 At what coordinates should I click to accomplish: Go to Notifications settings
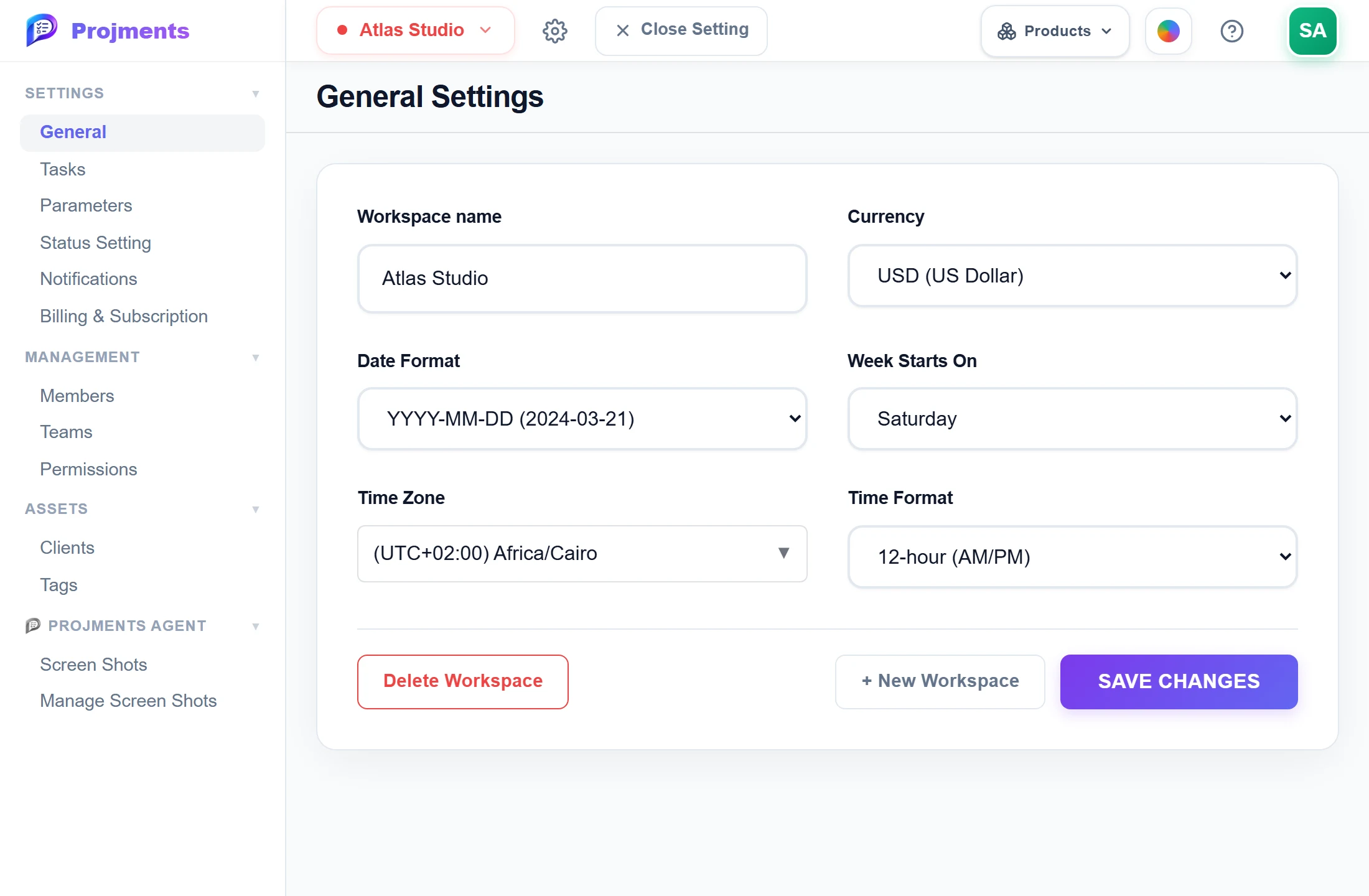(x=88, y=279)
